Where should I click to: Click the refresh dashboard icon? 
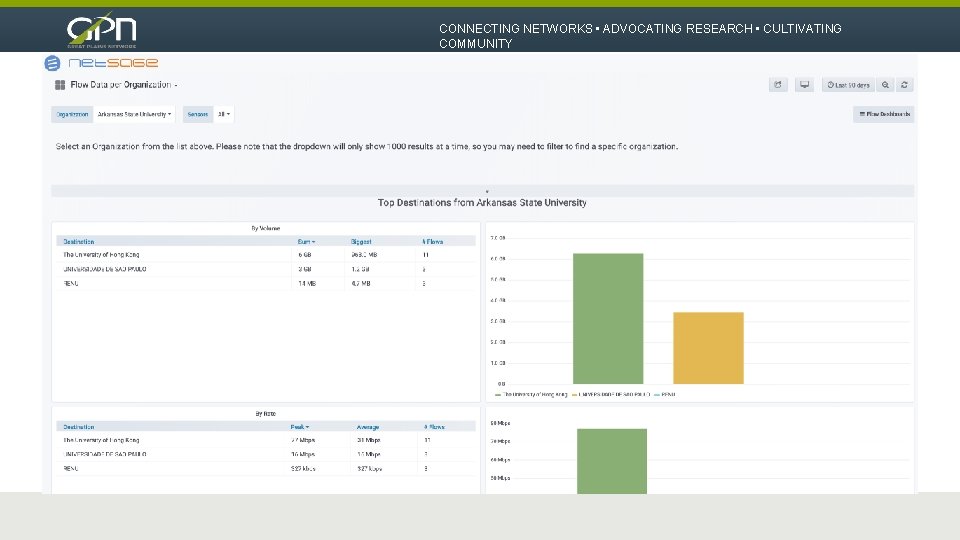pyautogui.click(x=904, y=85)
